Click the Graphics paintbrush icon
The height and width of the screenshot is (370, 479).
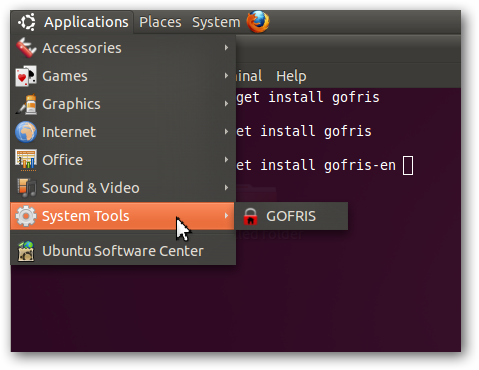[x=26, y=104]
